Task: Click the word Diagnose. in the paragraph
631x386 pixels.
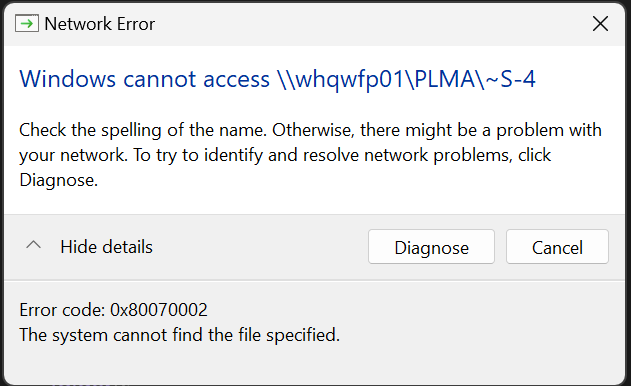Action: pos(59,180)
